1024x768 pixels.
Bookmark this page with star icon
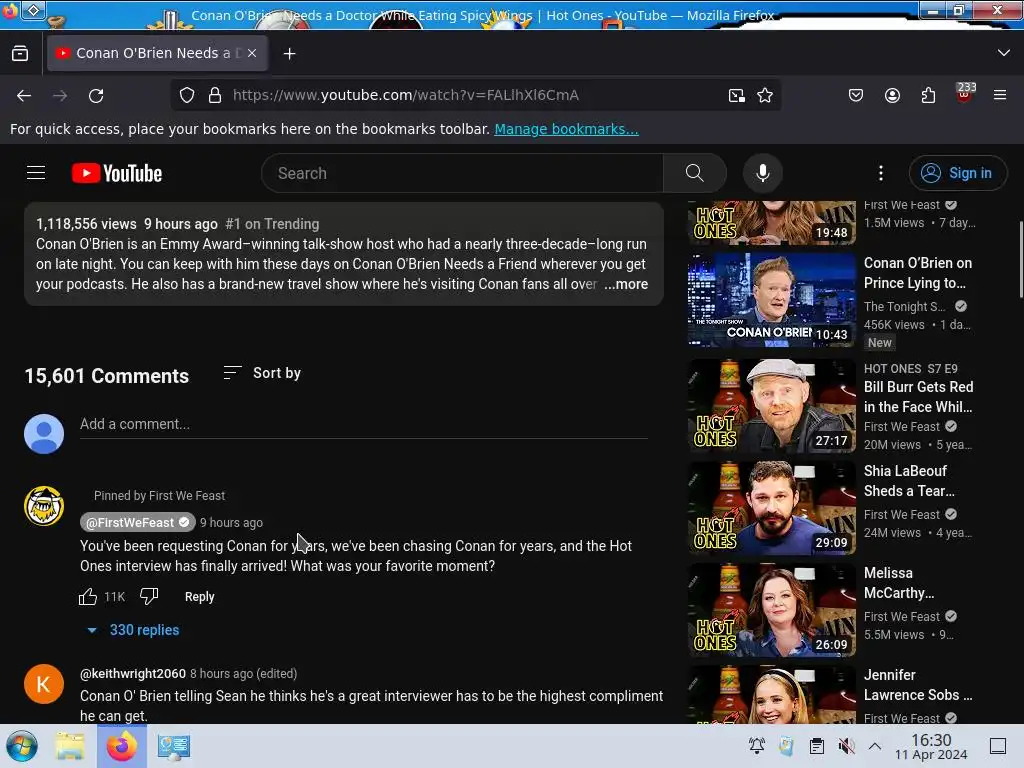[765, 95]
